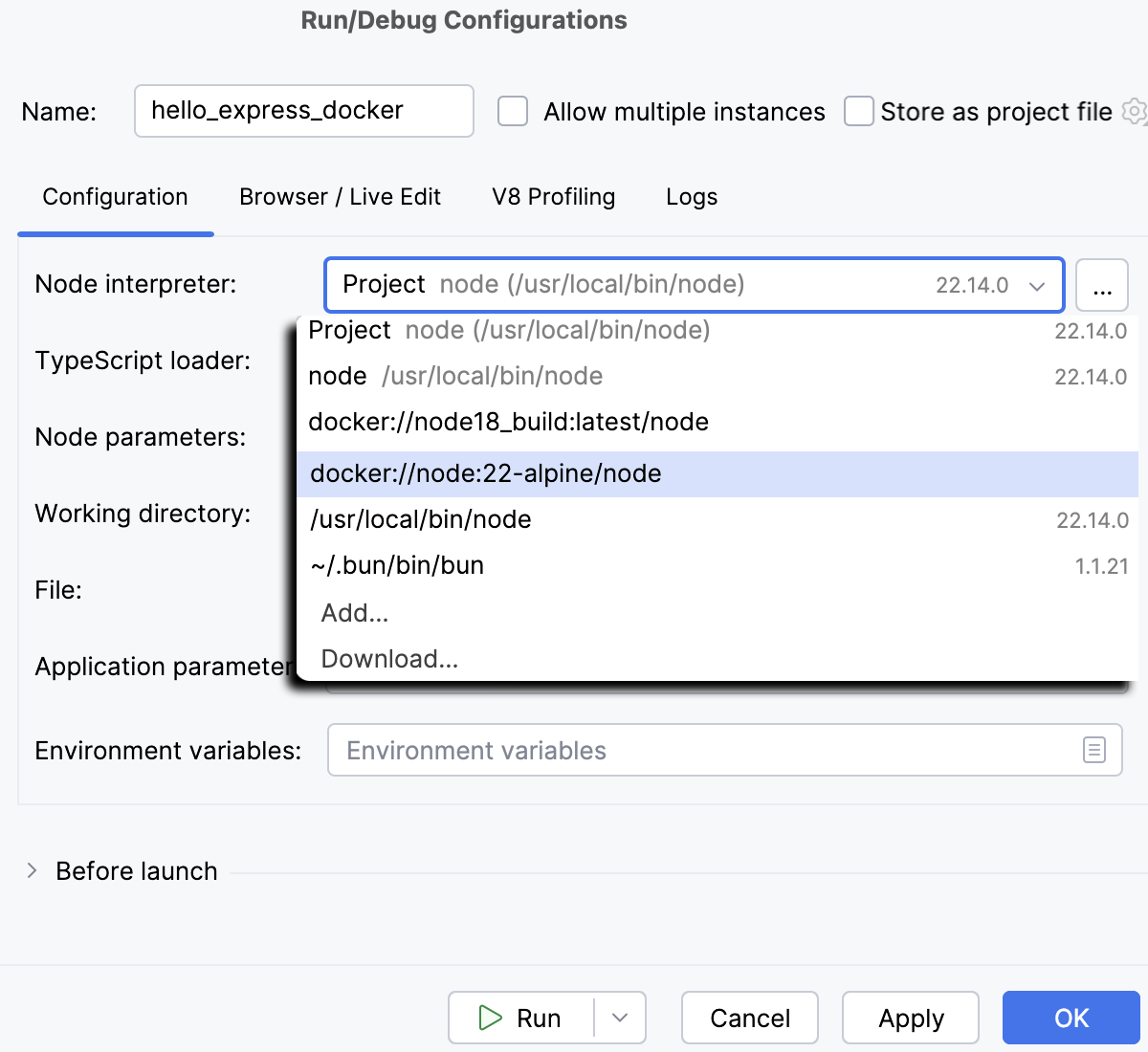Open the V8 Profiling tab
The height and width of the screenshot is (1052, 1148).
tap(553, 197)
